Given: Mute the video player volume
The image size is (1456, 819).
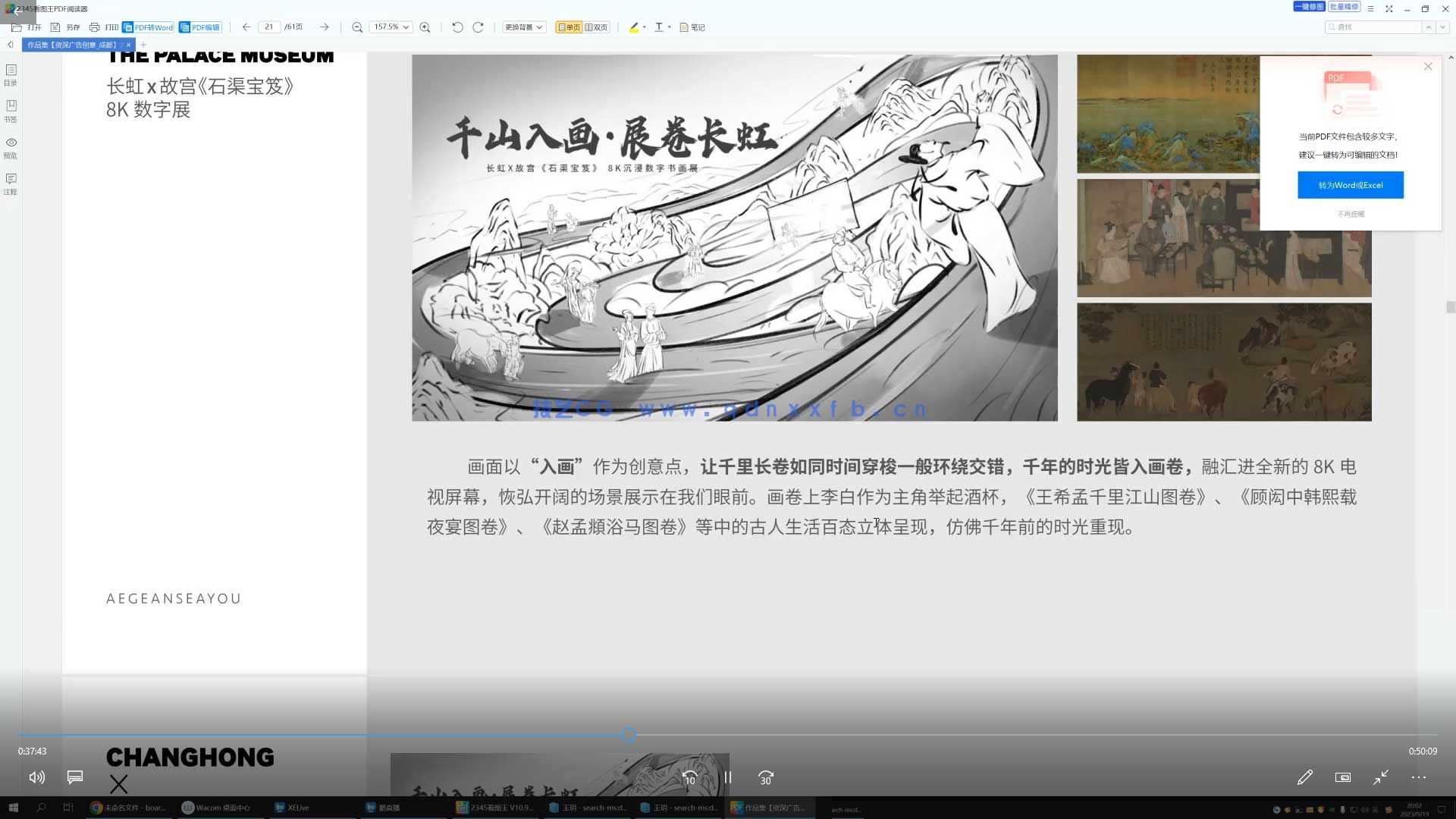Looking at the screenshot, I should (36, 777).
